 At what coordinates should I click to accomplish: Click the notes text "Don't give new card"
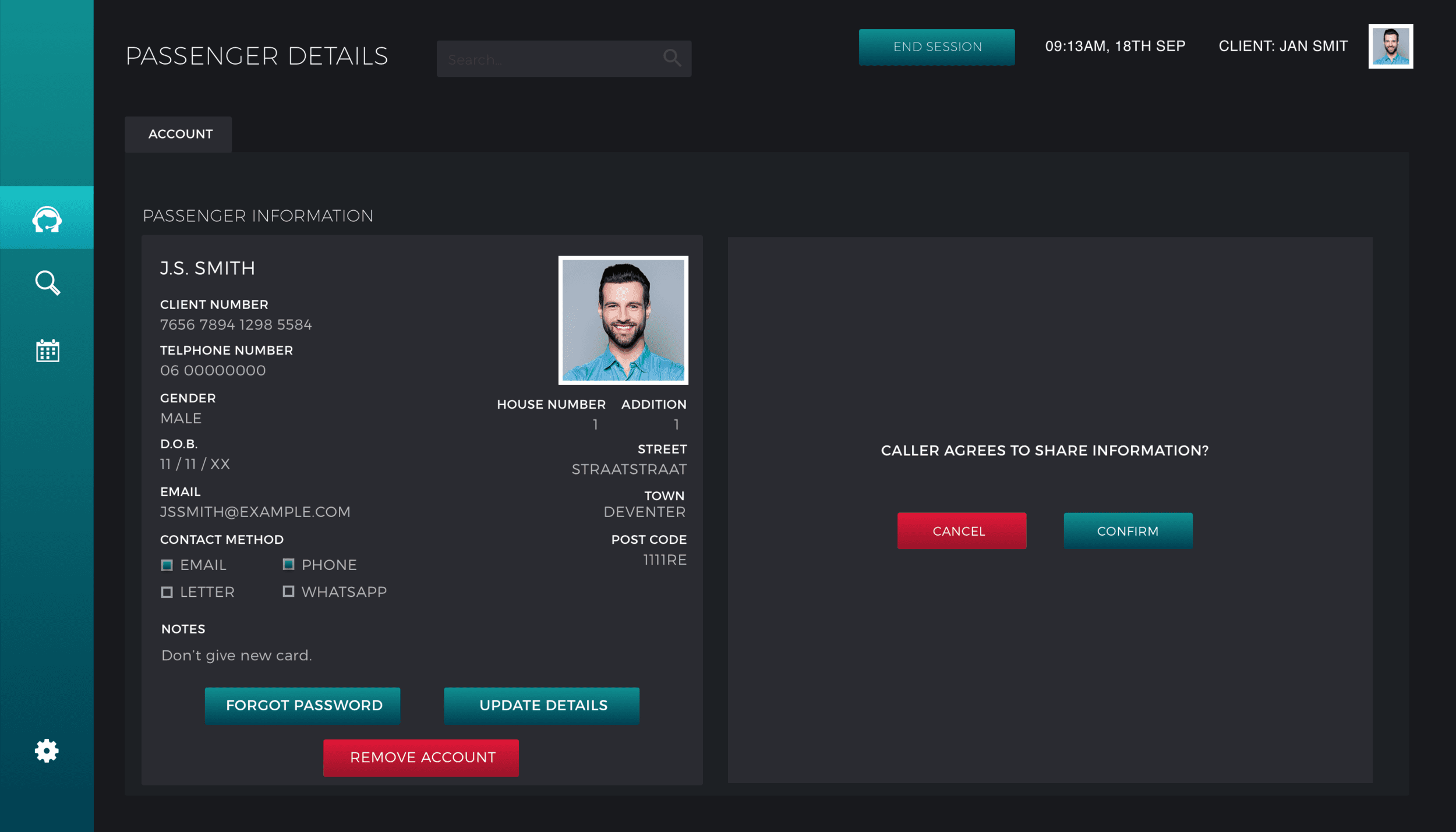coord(236,655)
